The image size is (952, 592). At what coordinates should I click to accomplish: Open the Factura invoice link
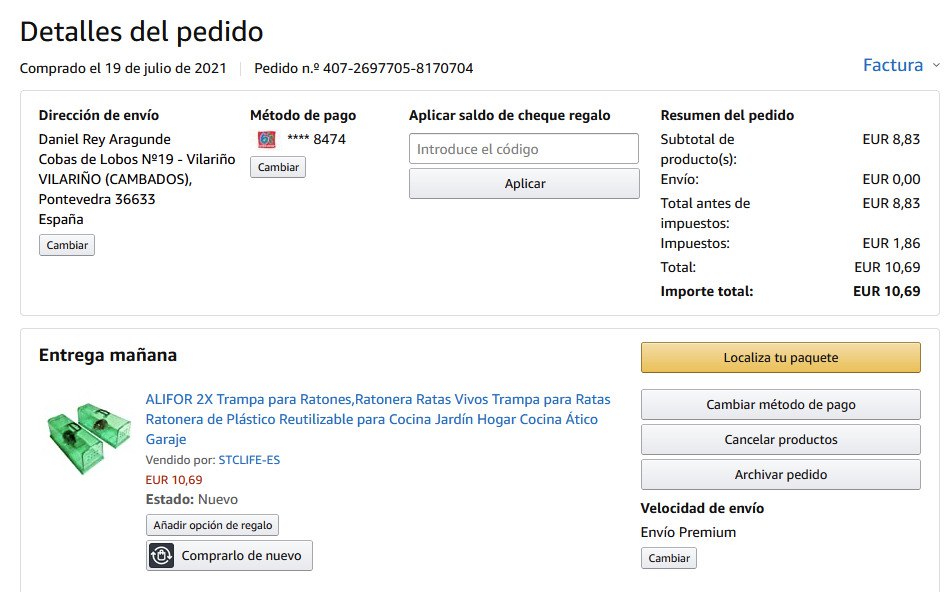tap(892, 66)
